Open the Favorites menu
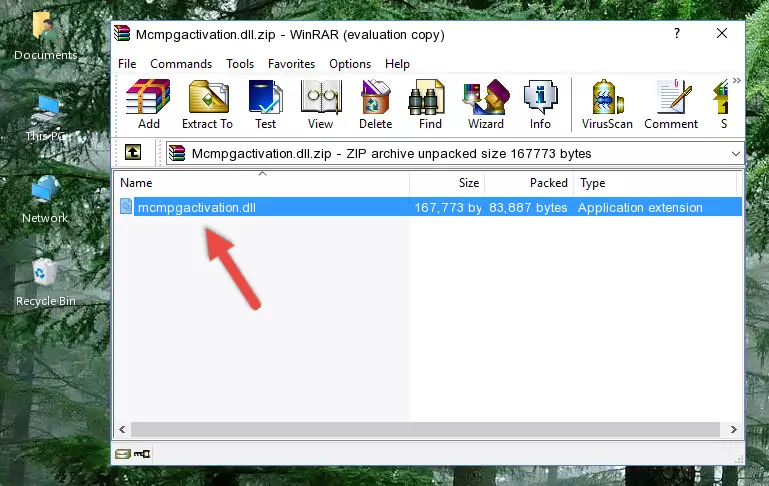This screenshot has width=769, height=486. click(x=291, y=64)
